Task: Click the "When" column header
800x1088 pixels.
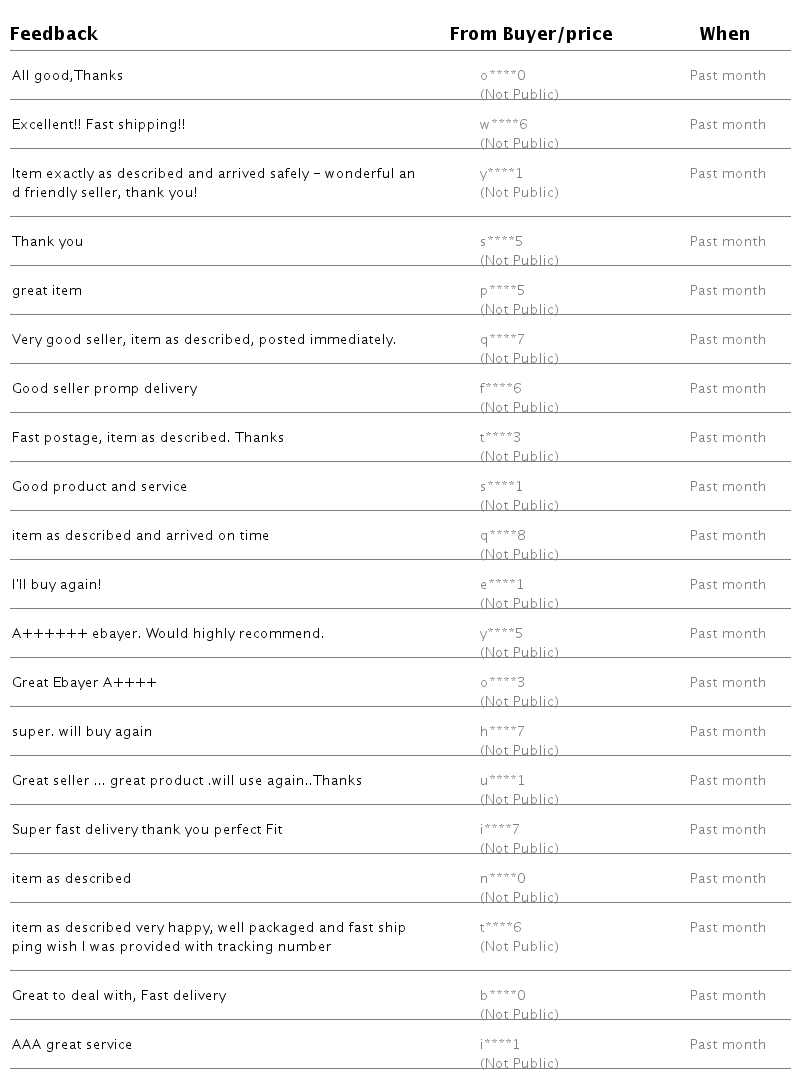Action: [724, 34]
